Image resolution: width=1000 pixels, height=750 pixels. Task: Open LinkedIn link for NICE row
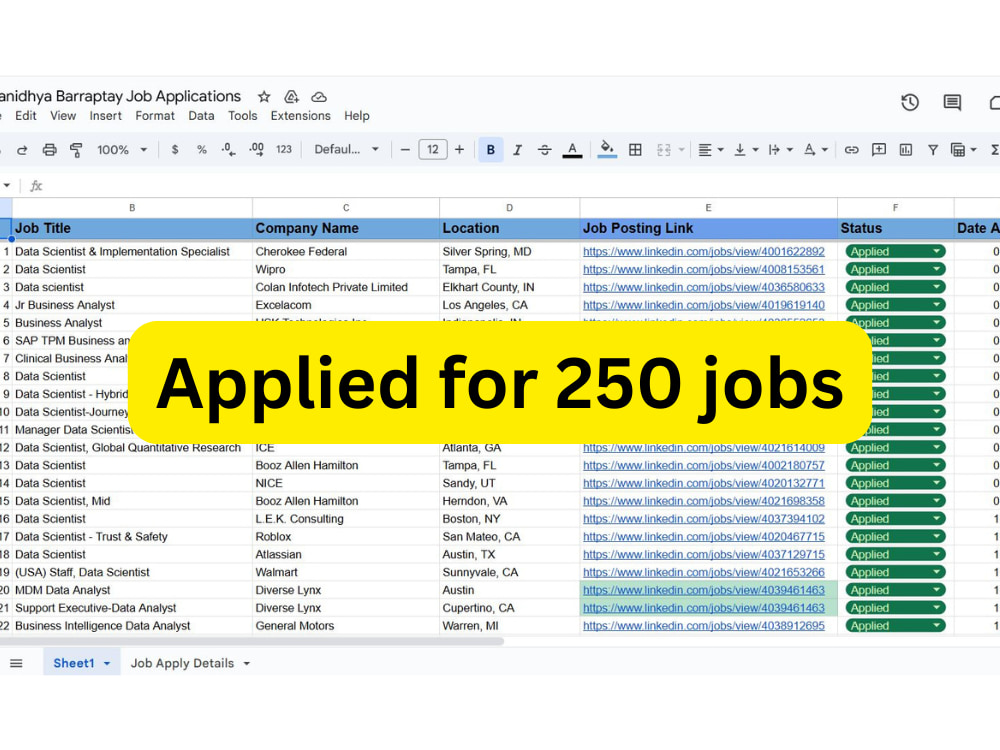pos(703,483)
